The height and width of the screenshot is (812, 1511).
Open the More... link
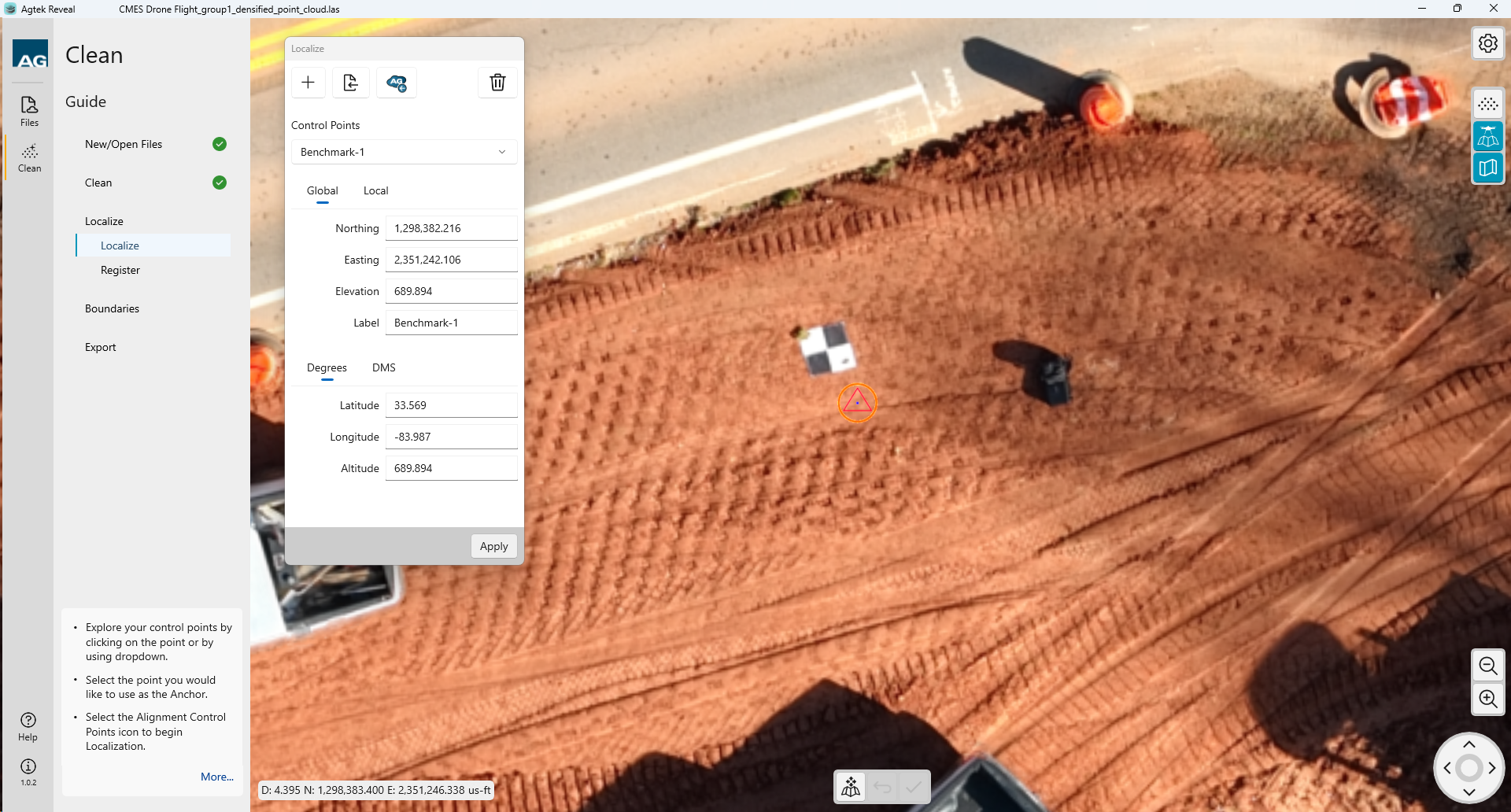(x=216, y=777)
